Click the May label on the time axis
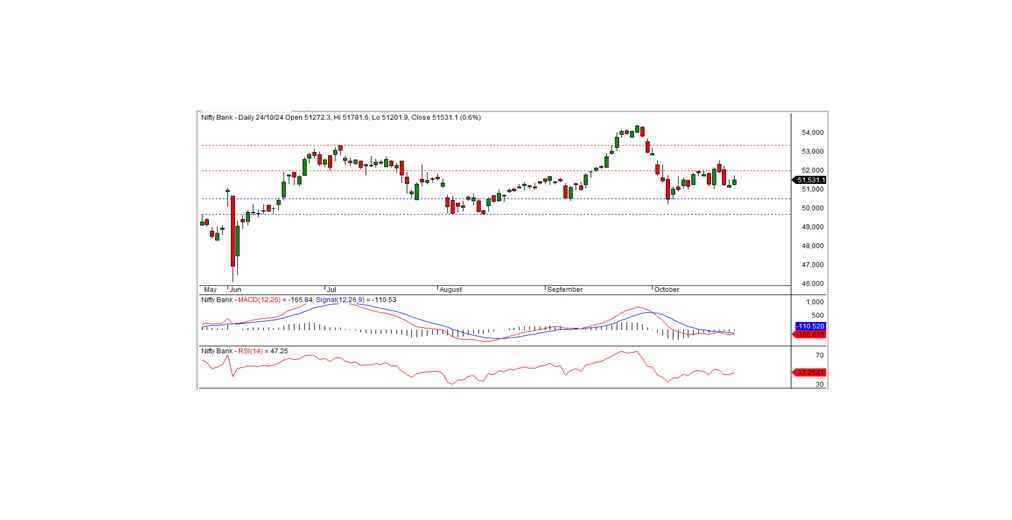 pyautogui.click(x=208, y=290)
